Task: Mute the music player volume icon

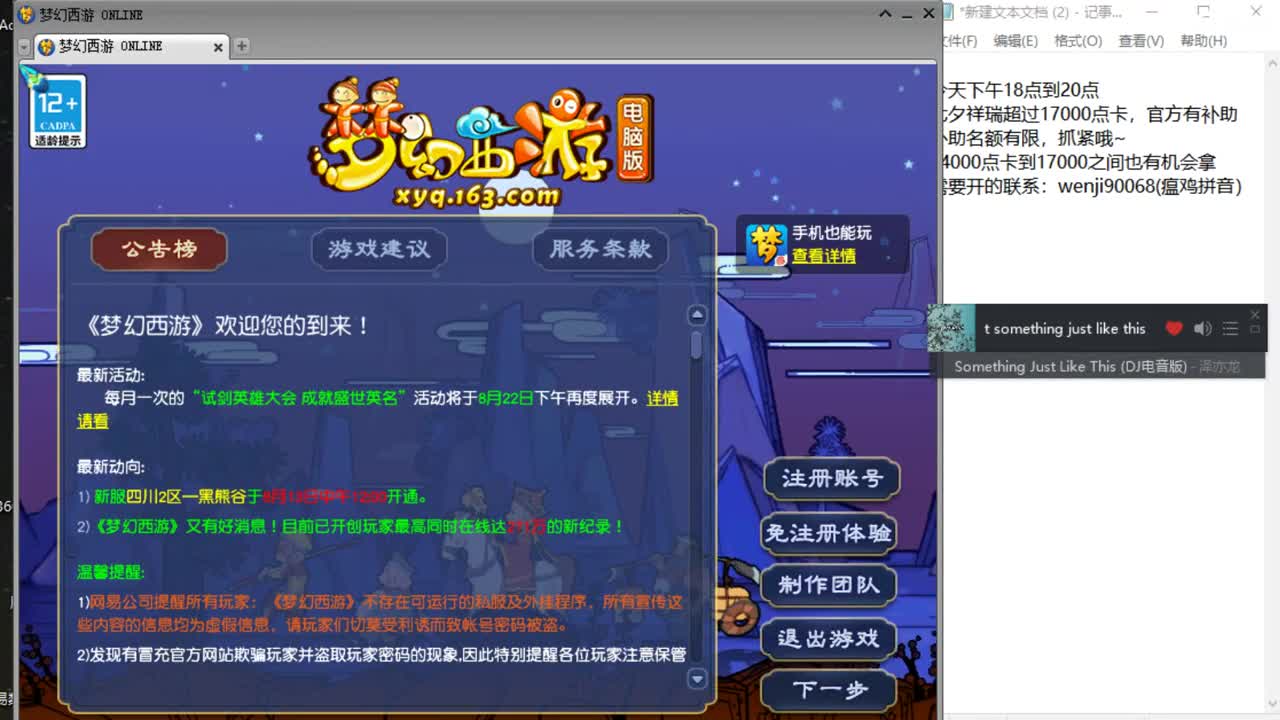Action: pos(1202,328)
